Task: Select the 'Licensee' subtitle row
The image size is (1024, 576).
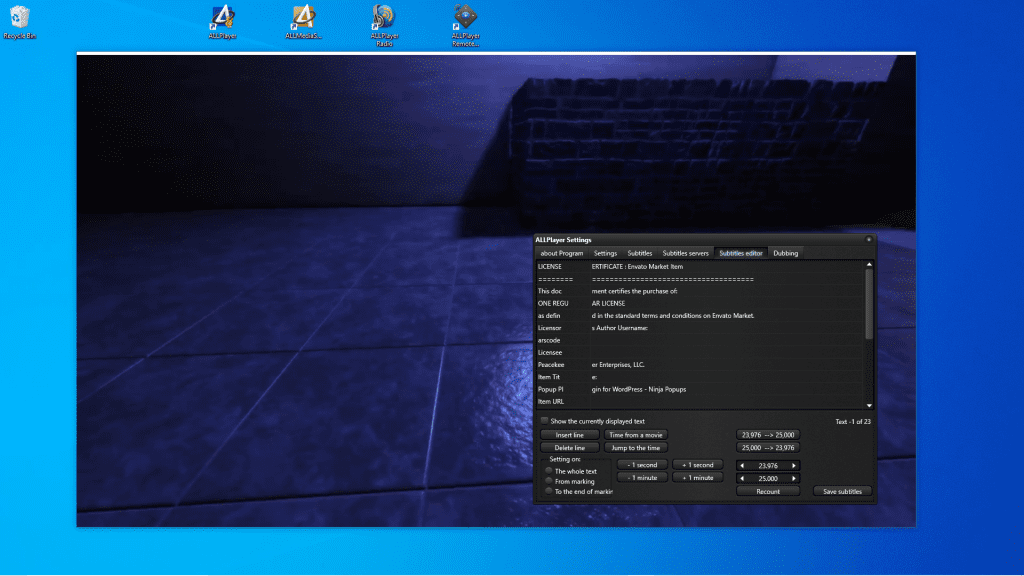Action: [x=700, y=353]
